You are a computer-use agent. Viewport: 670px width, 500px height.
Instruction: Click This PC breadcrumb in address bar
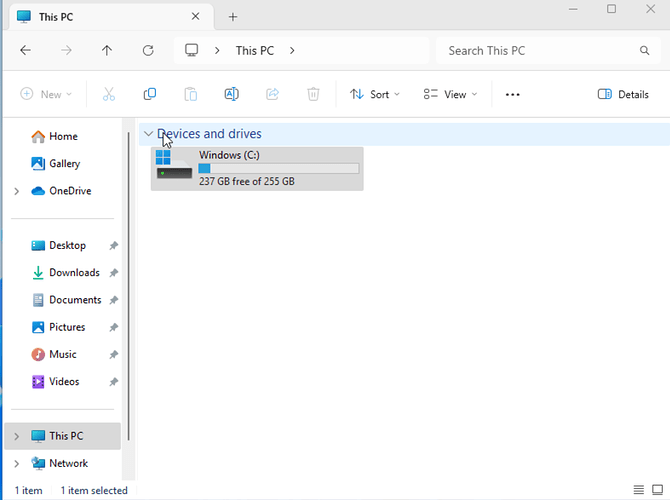click(255, 51)
